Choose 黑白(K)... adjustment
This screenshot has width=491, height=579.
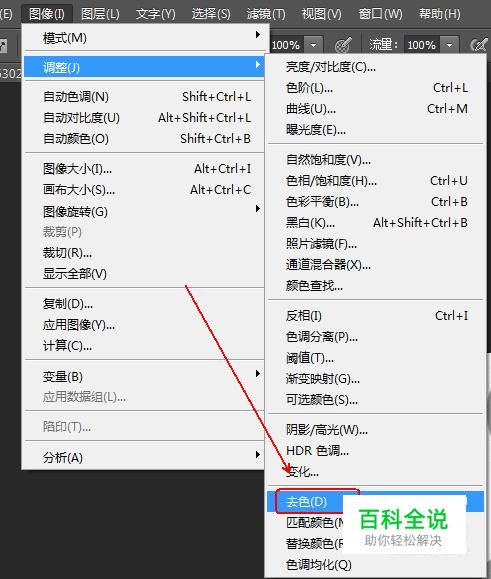[375, 223]
